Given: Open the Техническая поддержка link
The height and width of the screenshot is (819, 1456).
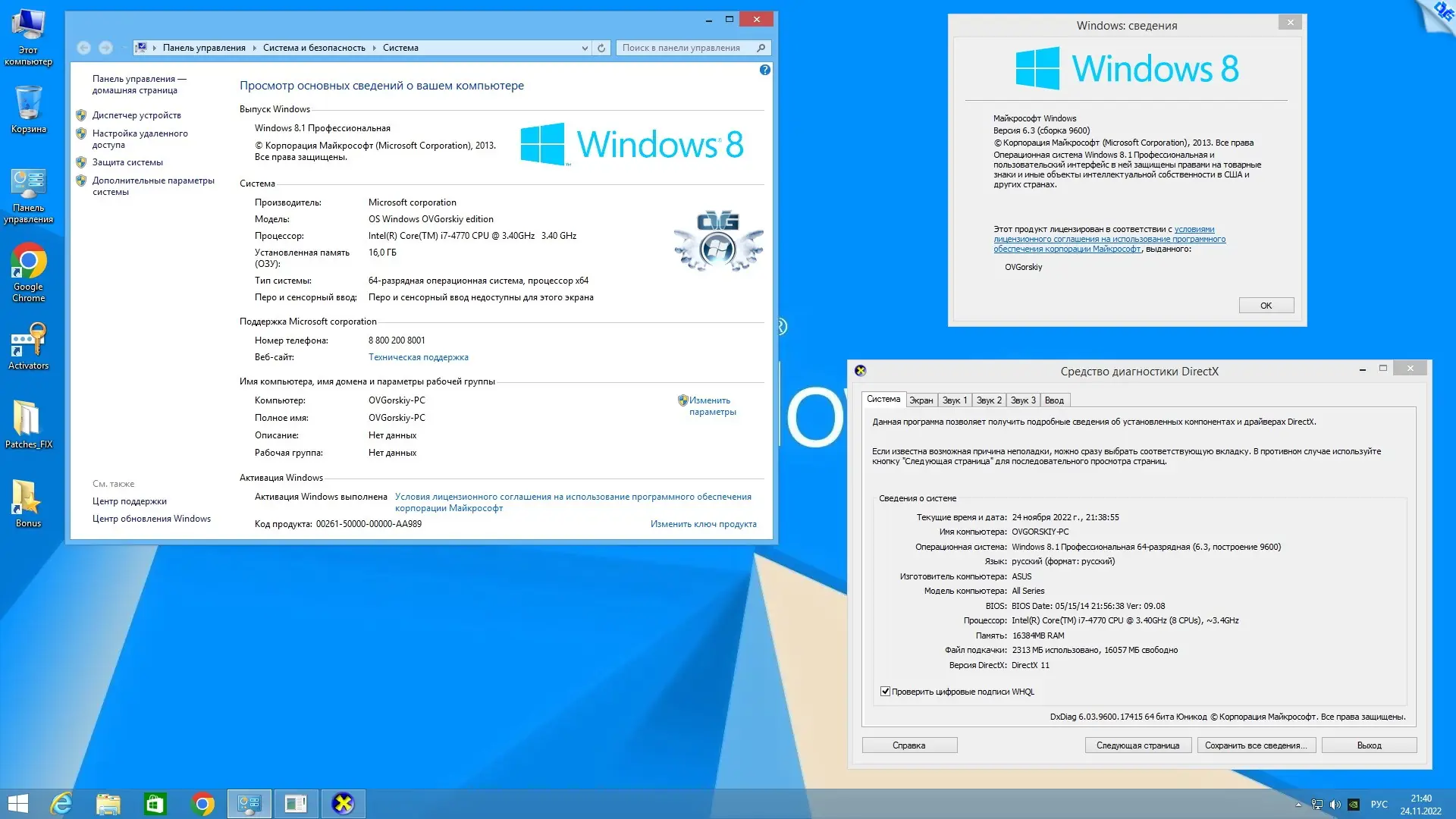Looking at the screenshot, I should (x=418, y=357).
